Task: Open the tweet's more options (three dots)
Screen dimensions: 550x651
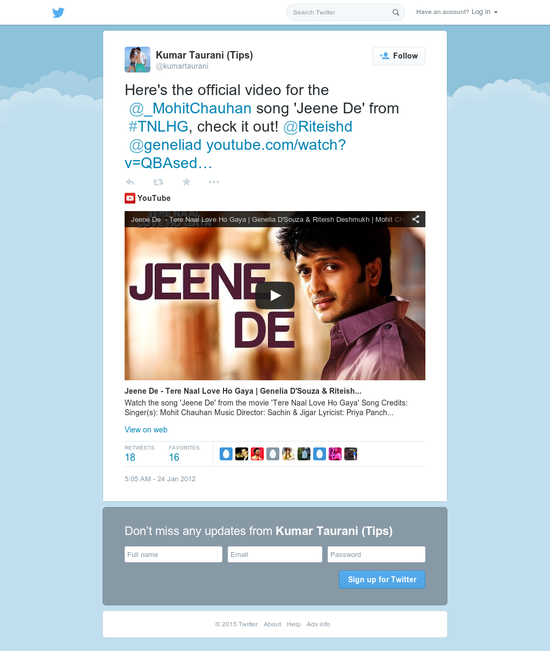Action: tap(214, 182)
